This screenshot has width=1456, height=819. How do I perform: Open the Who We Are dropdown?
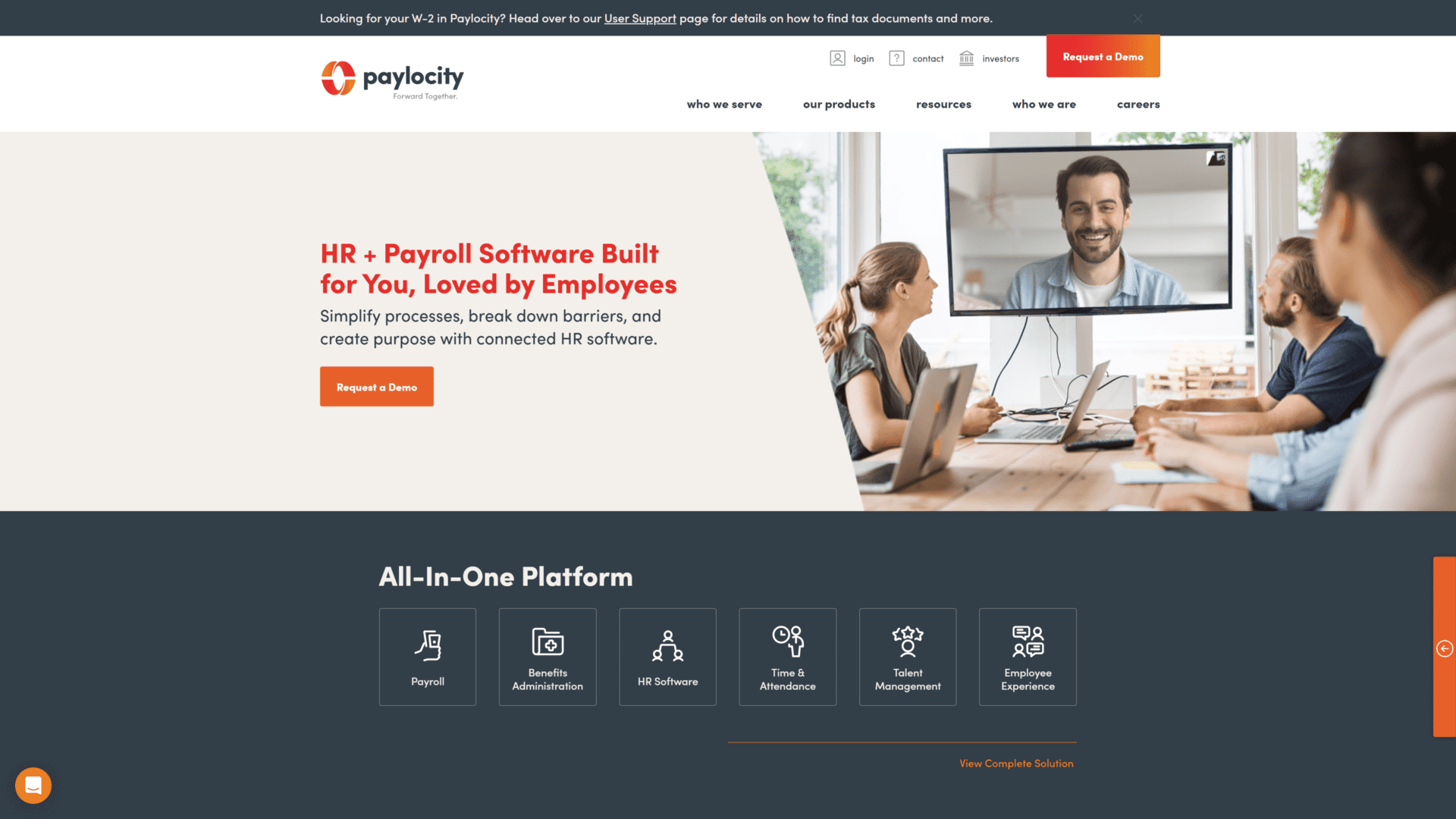coord(1043,103)
